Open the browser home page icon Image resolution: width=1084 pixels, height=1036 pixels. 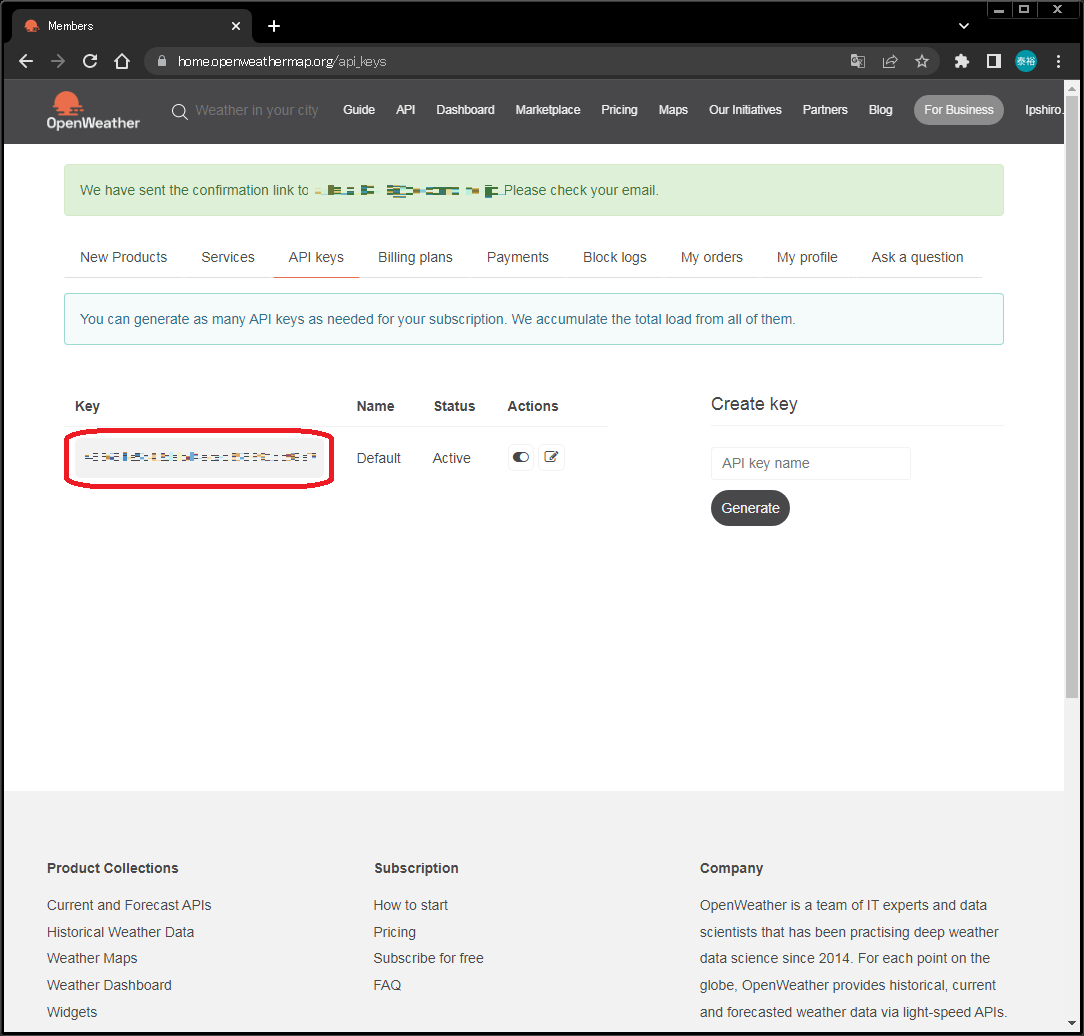point(122,62)
